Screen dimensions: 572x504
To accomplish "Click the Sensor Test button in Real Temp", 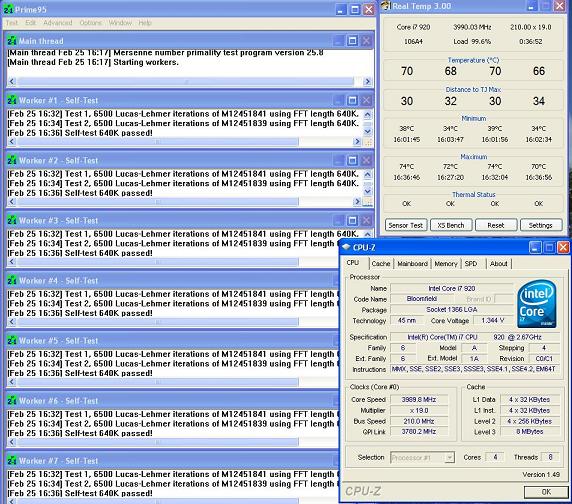I will click(x=405, y=225).
